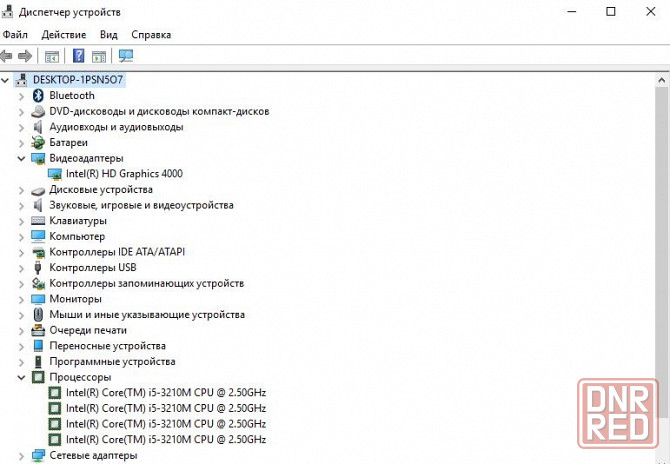Collapse the Видеоадаптеры category
Image resolution: width=670 pixels, height=464 pixels.
tap(21, 159)
